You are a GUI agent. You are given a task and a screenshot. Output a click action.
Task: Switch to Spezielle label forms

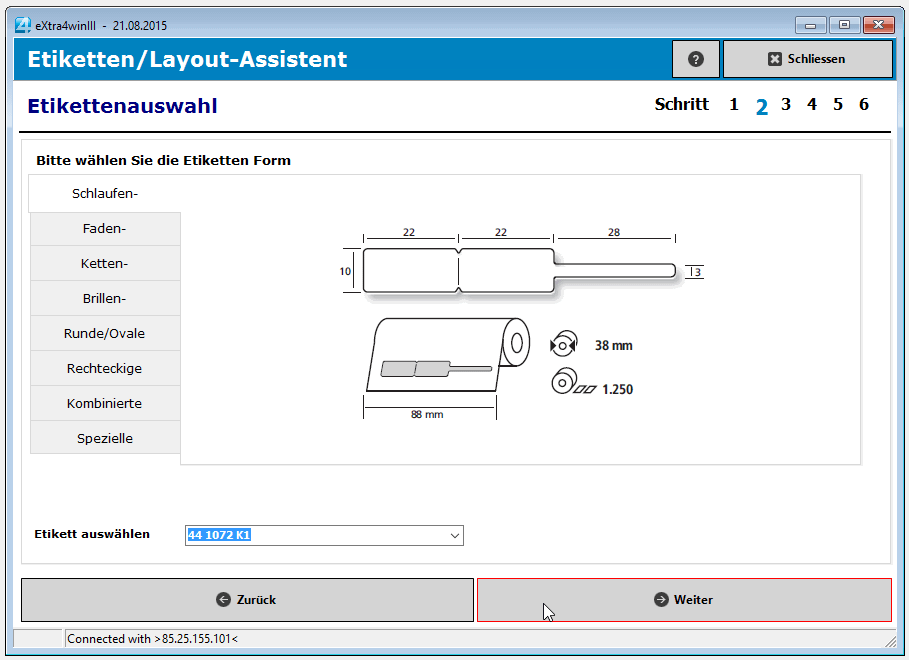click(105, 439)
